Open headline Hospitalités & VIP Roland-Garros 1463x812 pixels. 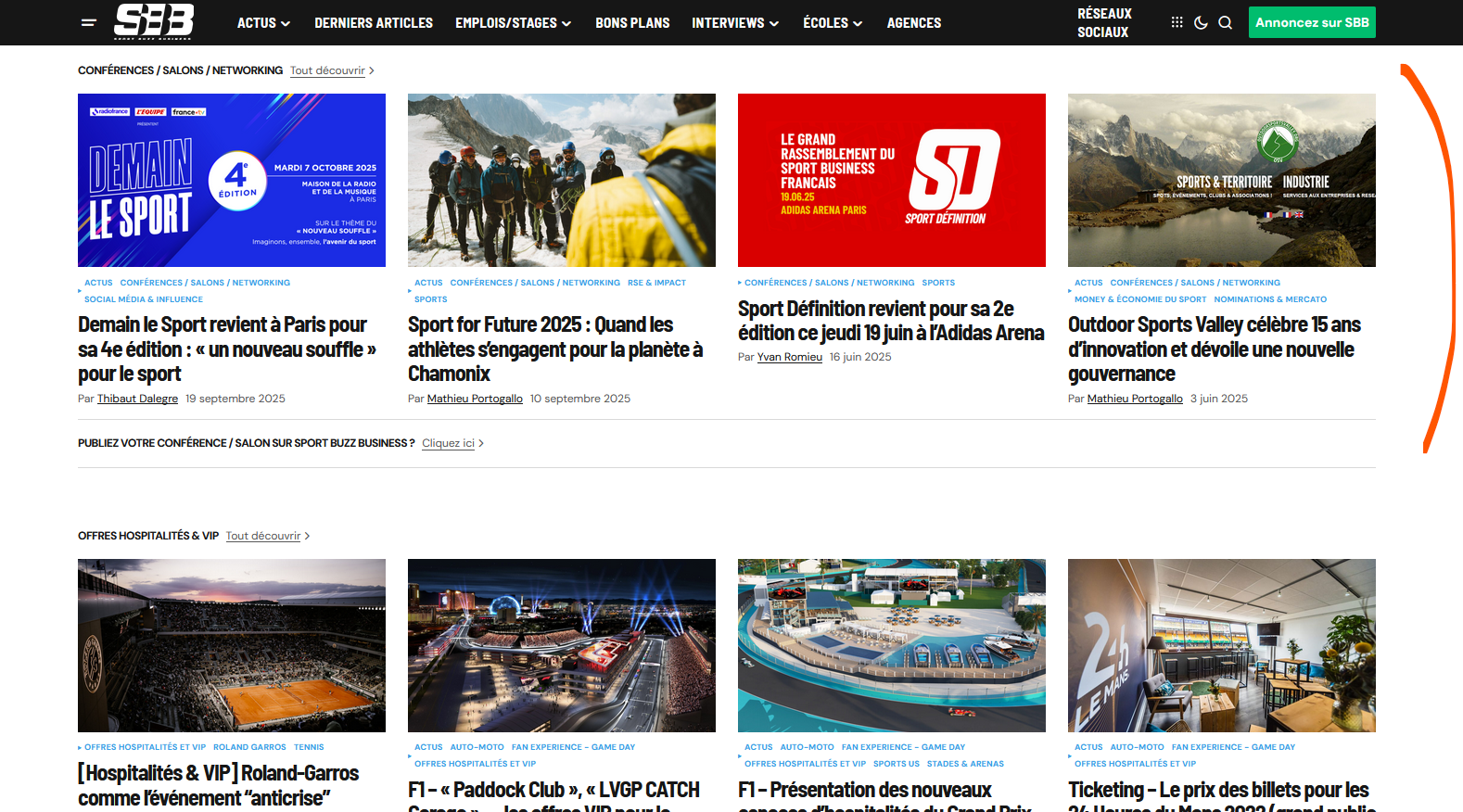point(219,785)
